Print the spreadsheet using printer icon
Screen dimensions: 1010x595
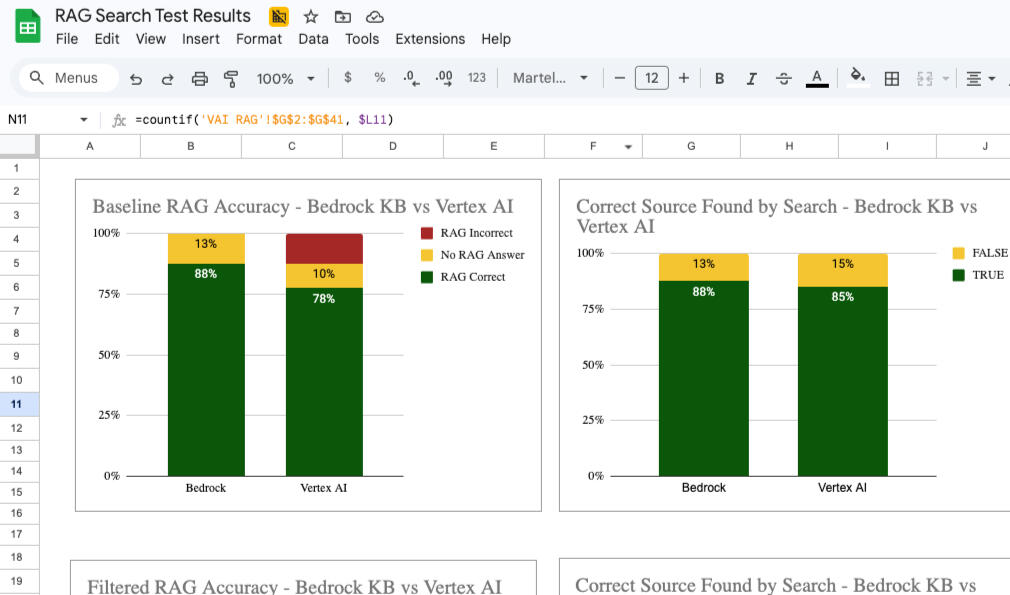pyautogui.click(x=200, y=79)
